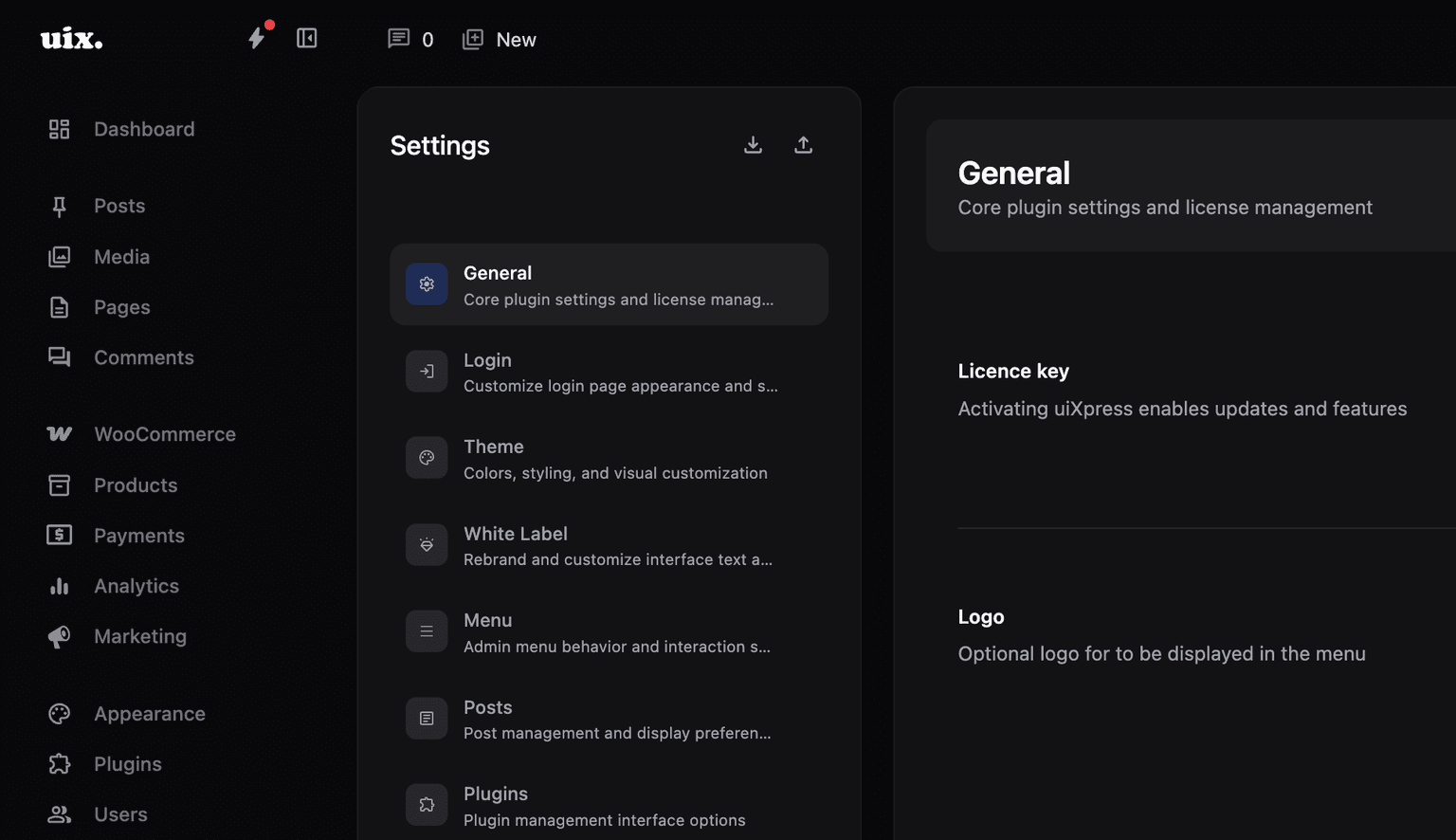The image size is (1456, 840).
Task: Click the New button in the top bar
Action: [x=500, y=39]
